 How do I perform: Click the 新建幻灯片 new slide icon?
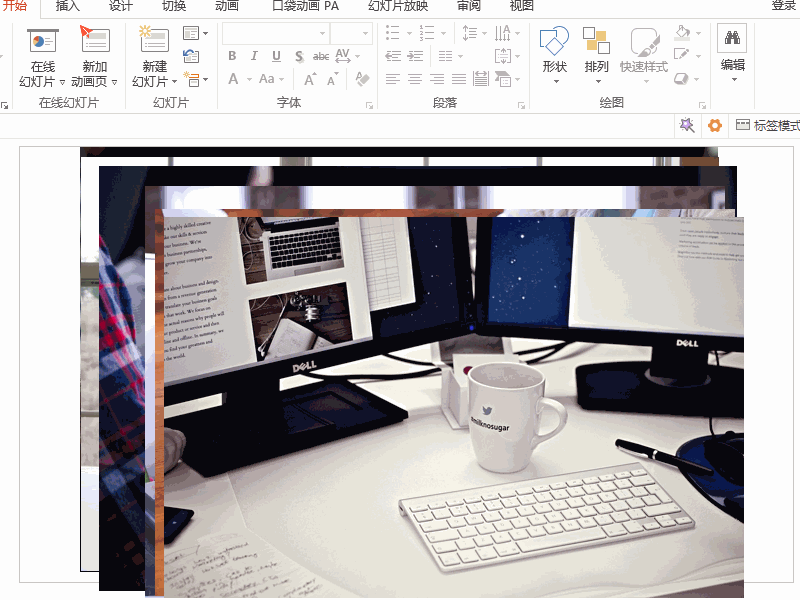click(154, 41)
